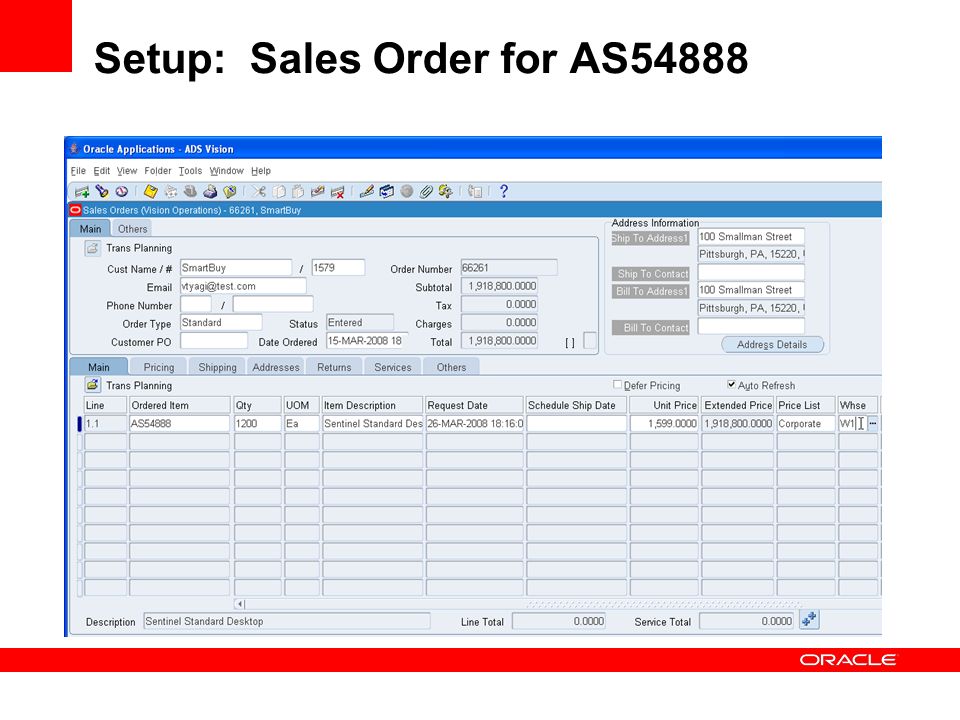Viewport: 960px width, 720px height.
Task: Select the header Main tab
Action: 90,229
